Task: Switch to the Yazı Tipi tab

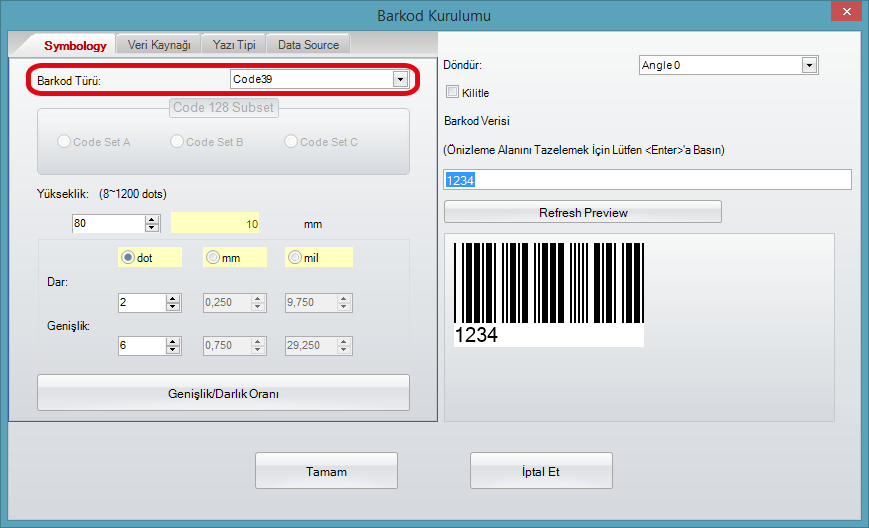Action: coord(234,44)
